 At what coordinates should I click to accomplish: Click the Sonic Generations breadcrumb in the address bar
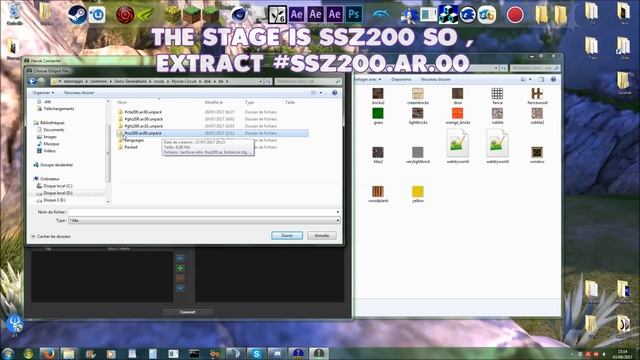click(x=130, y=81)
